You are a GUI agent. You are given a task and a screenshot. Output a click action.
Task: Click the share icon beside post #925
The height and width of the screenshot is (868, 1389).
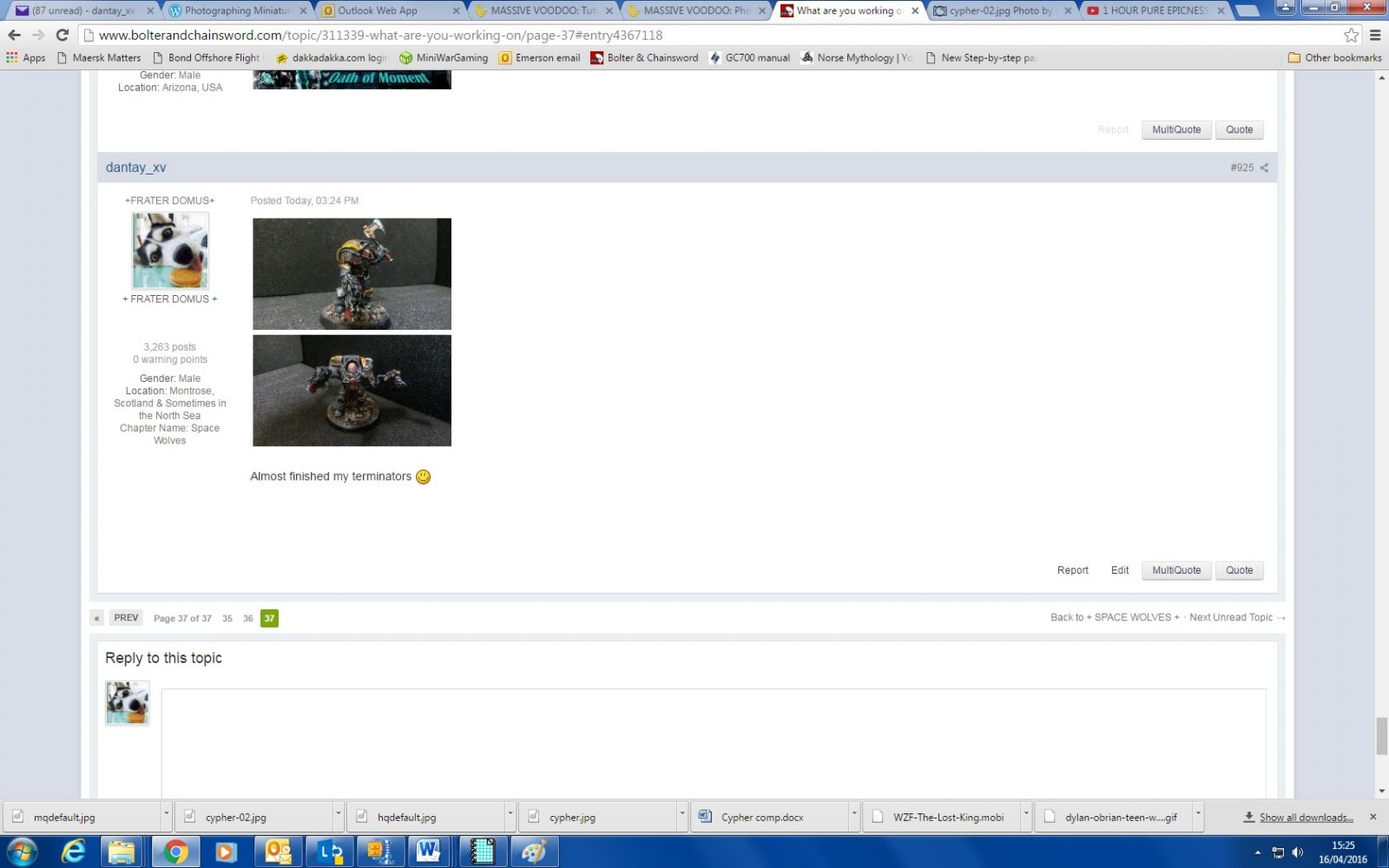(x=1264, y=168)
